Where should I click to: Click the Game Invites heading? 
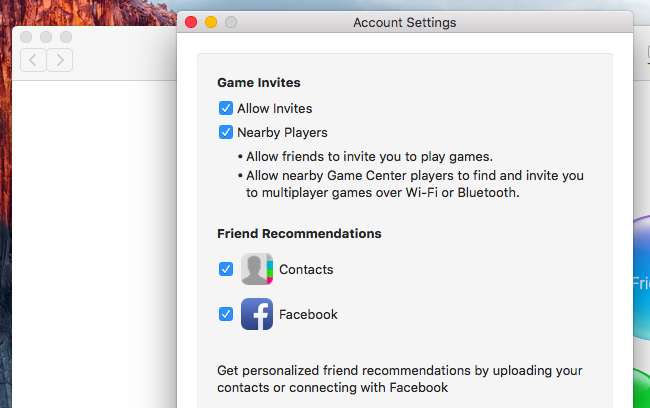pos(259,83)
